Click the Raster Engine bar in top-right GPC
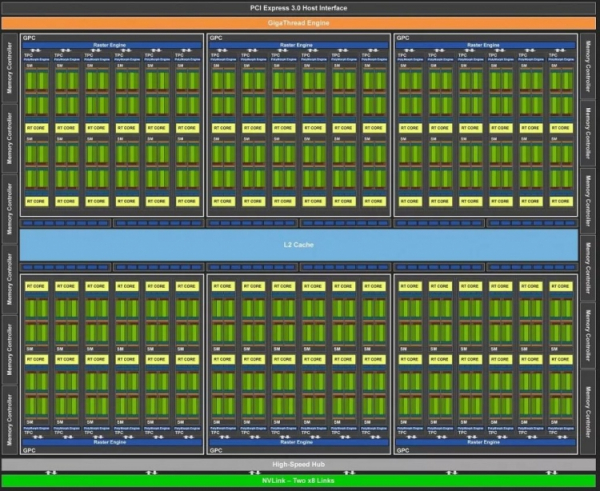This screenshot has width=600, height=491. click(x=486, y=46)
